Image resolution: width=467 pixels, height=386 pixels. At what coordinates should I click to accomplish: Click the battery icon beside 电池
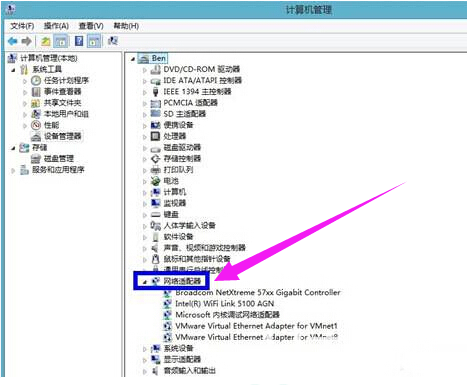coord(156,181)
